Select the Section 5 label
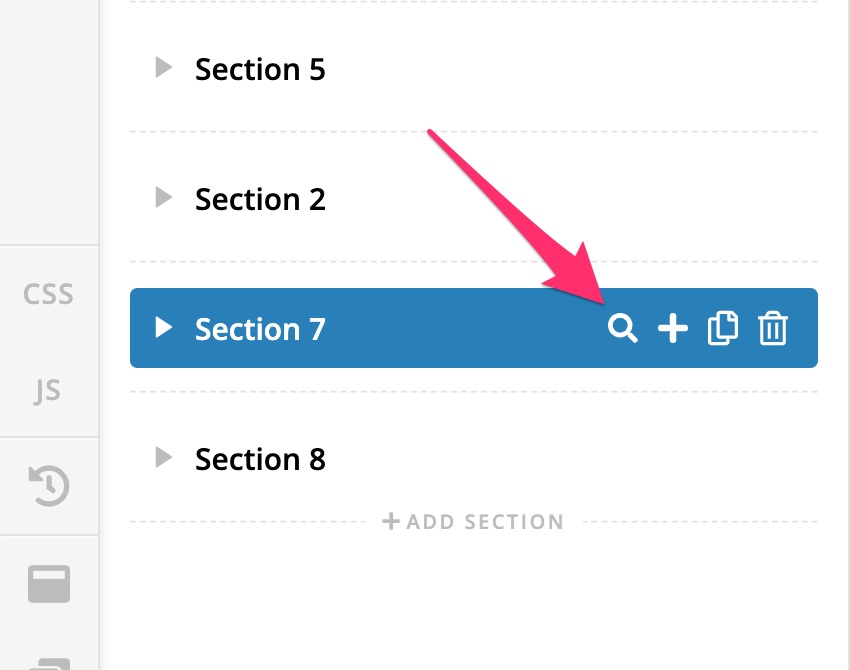This screenshot has height=670, width=850. pyautogui.click(x=260, y=70)
